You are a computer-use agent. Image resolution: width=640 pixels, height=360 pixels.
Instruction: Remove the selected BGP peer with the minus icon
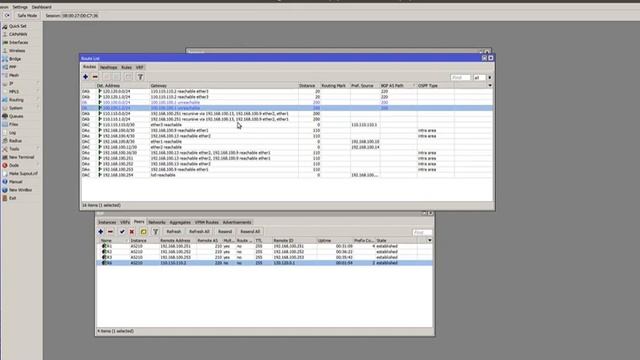pos(110,232)
